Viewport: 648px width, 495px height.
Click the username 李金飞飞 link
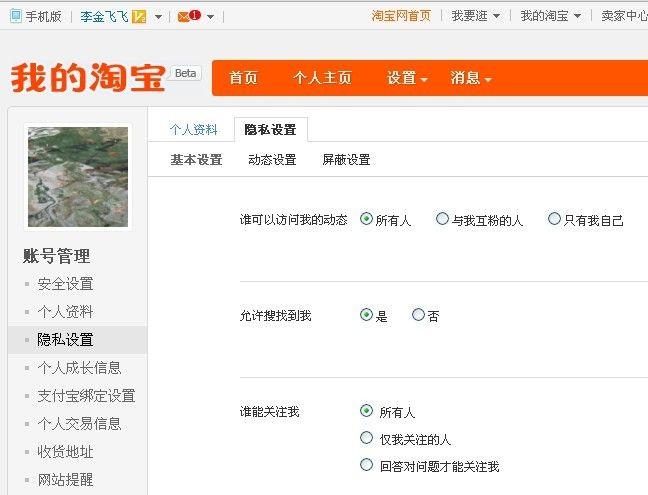(104, 17)
